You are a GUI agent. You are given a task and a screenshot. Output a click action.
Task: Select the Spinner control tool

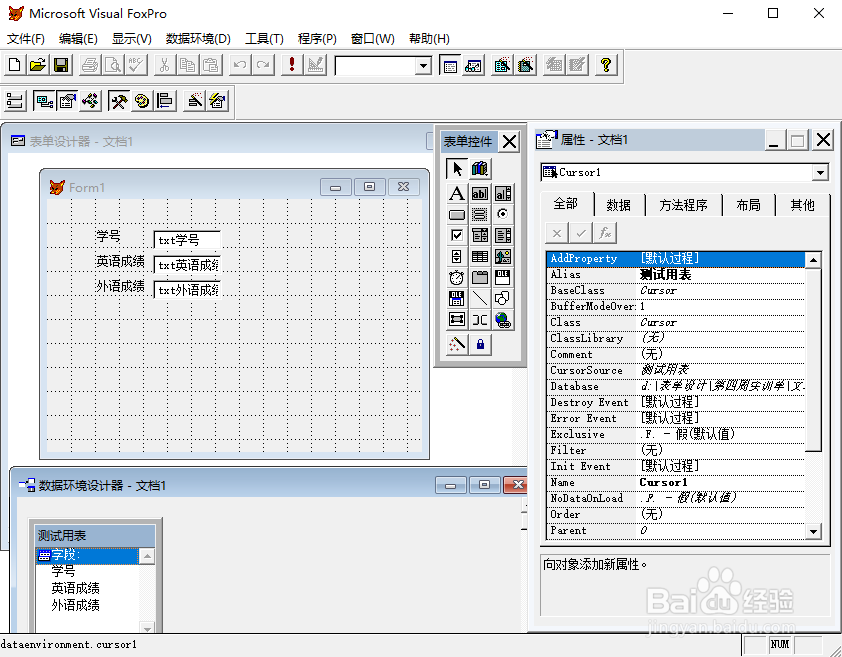click(x=456, y=256)
